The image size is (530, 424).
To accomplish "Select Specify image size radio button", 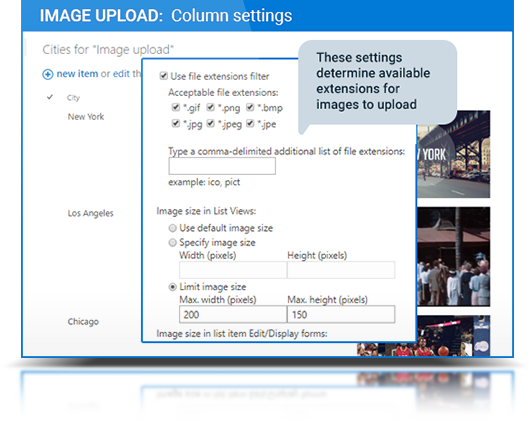I will coord(173,242).
